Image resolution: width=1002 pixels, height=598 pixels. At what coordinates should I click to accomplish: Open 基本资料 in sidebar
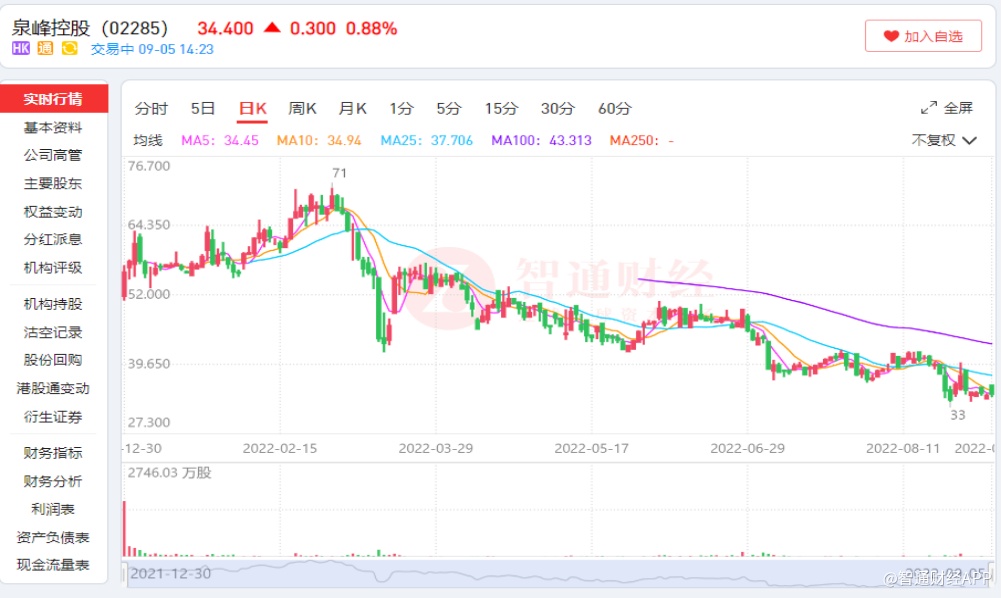pyautogui.click(x=53, y=127)
